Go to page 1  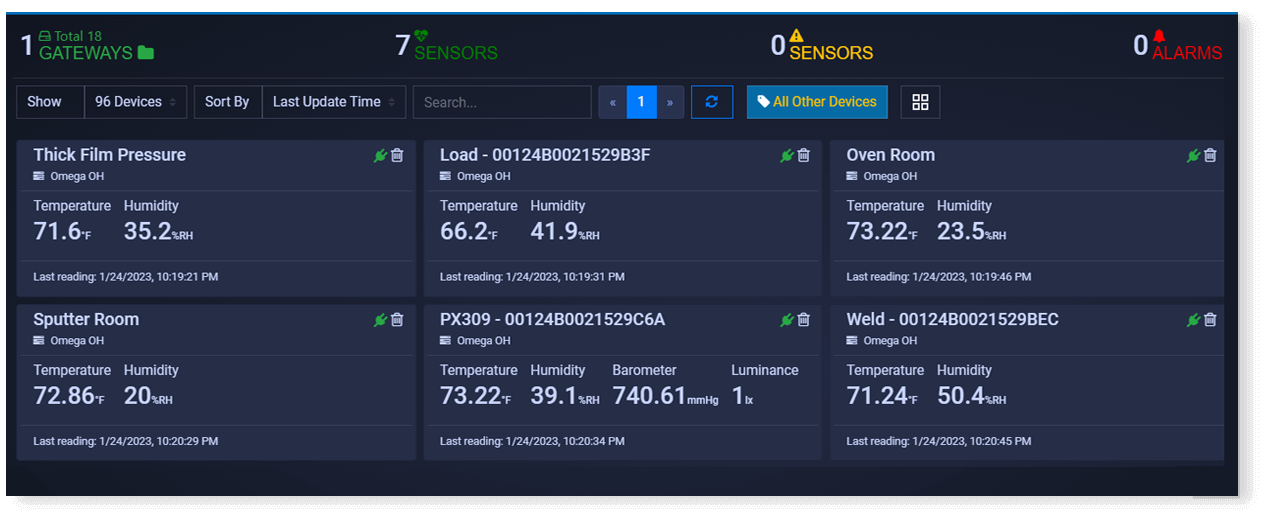pos(641,102)
